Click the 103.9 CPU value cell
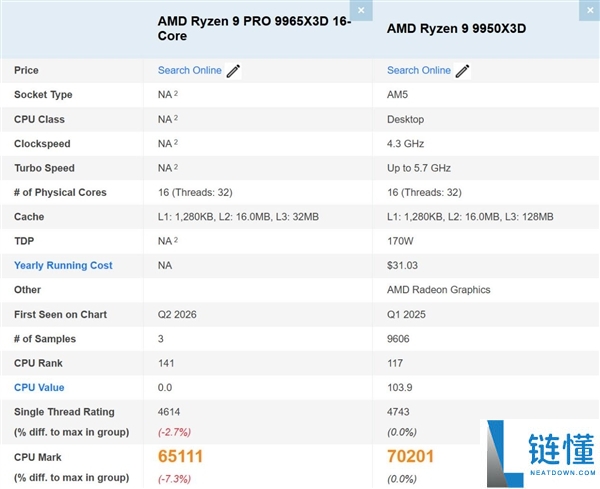The width and height of the screenshot is (600, 489). [x=400, y=388]
